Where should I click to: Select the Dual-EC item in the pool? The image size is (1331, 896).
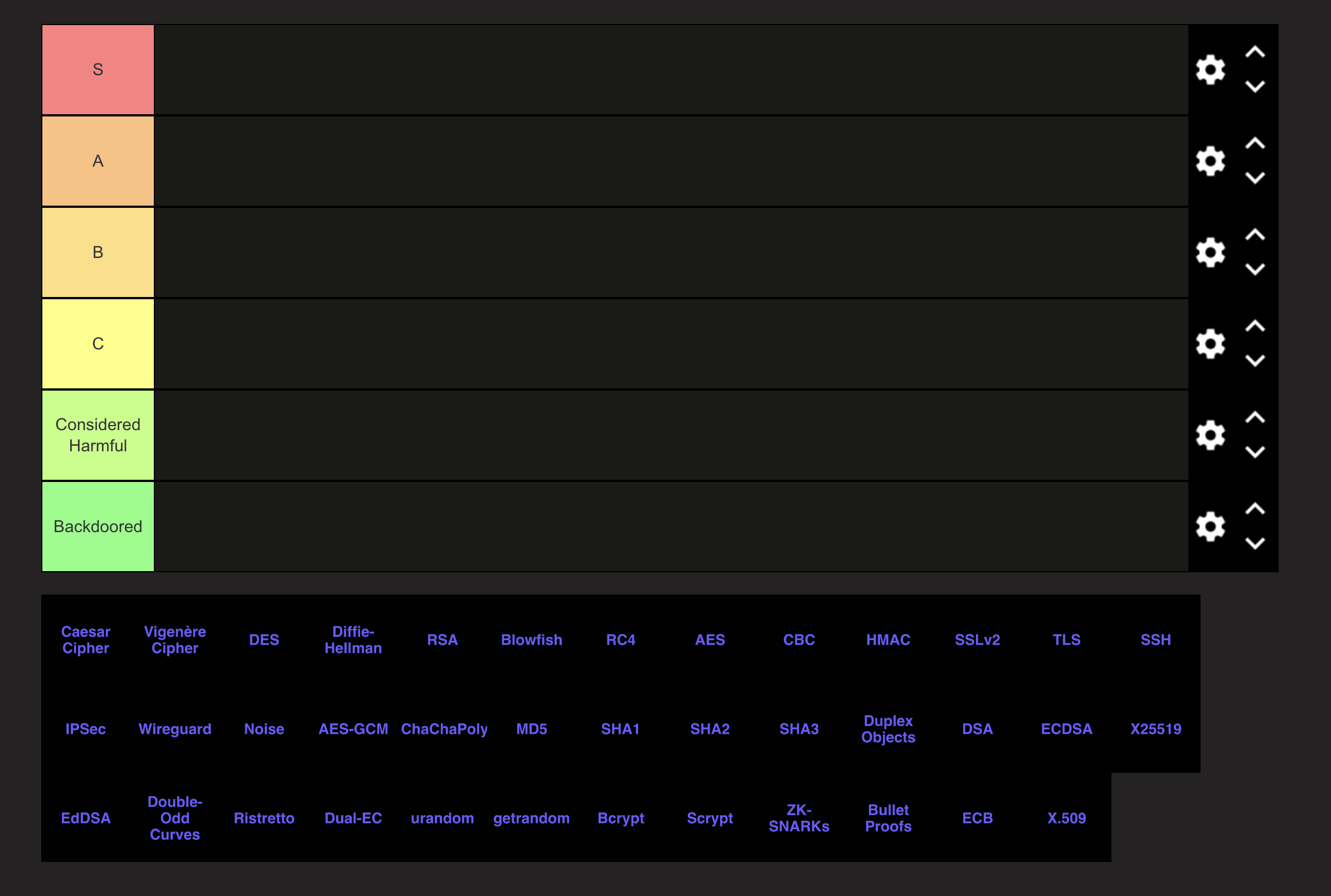click(353, 818)
